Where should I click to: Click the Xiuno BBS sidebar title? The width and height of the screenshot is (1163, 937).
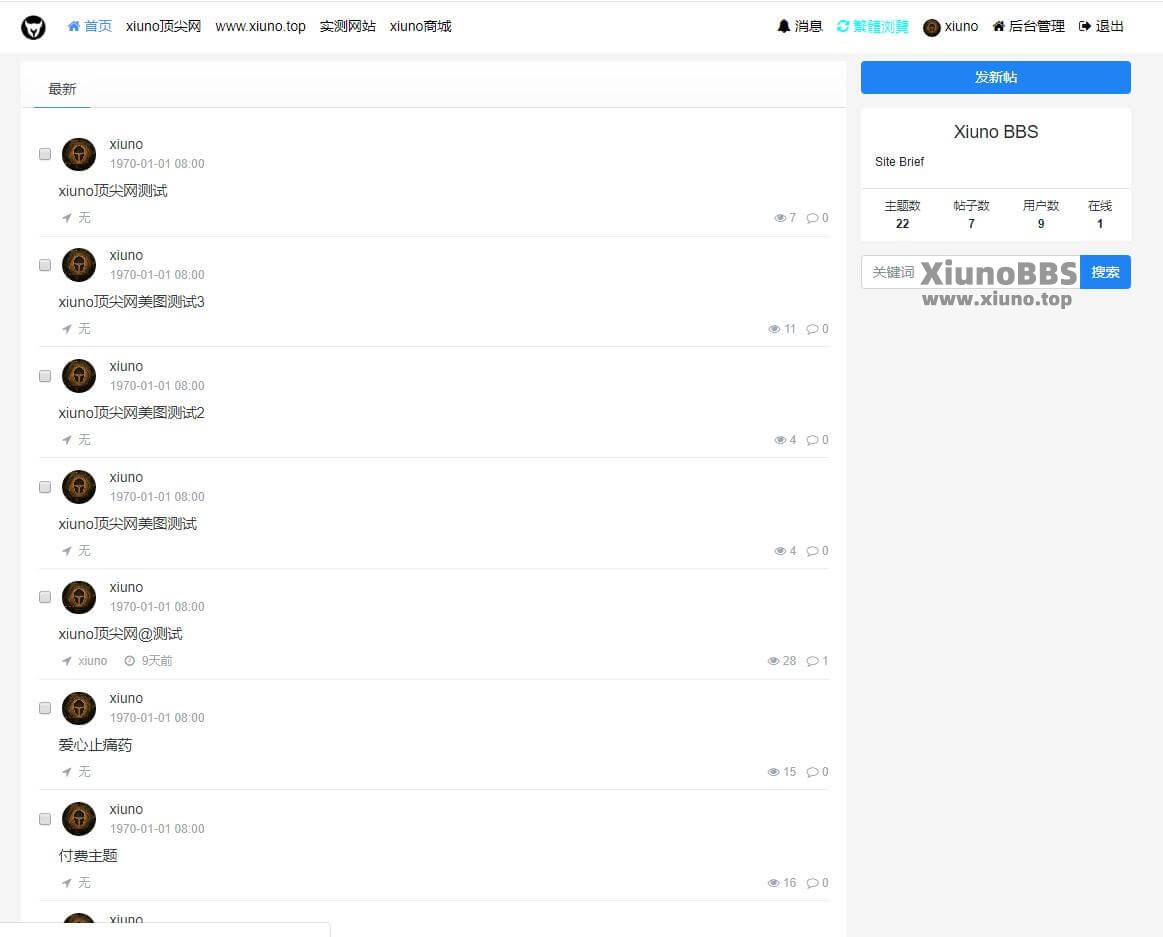[995, 132]
